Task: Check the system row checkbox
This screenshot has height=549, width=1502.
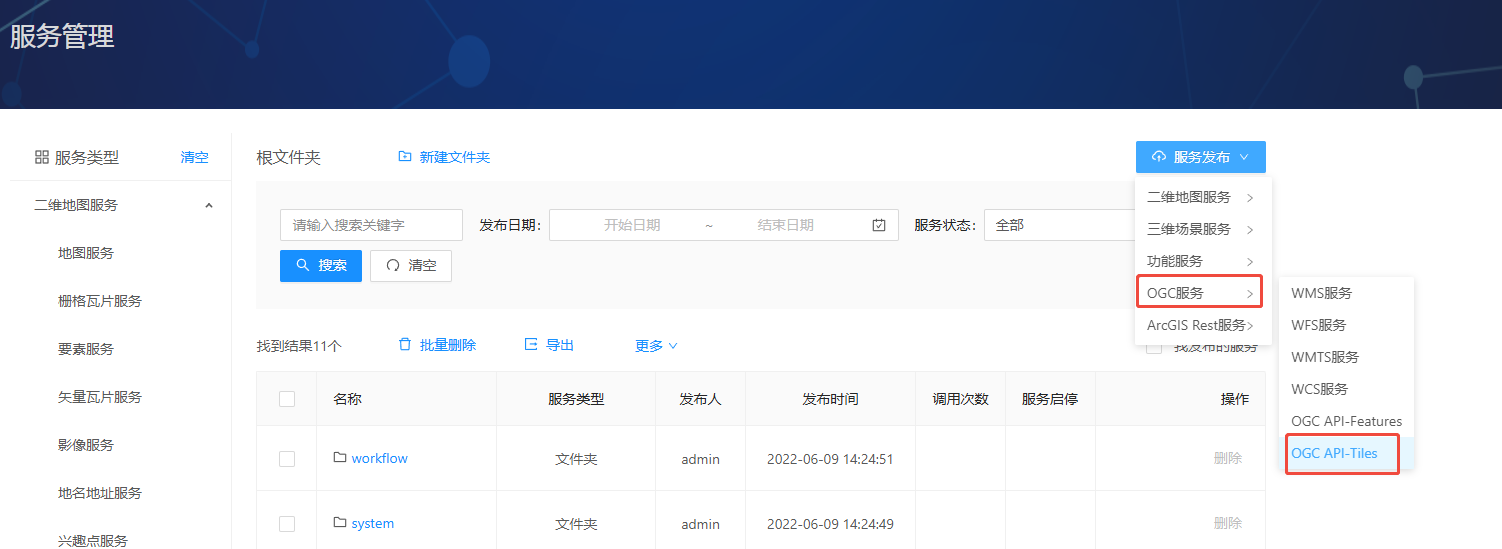Action: [287, 524]
